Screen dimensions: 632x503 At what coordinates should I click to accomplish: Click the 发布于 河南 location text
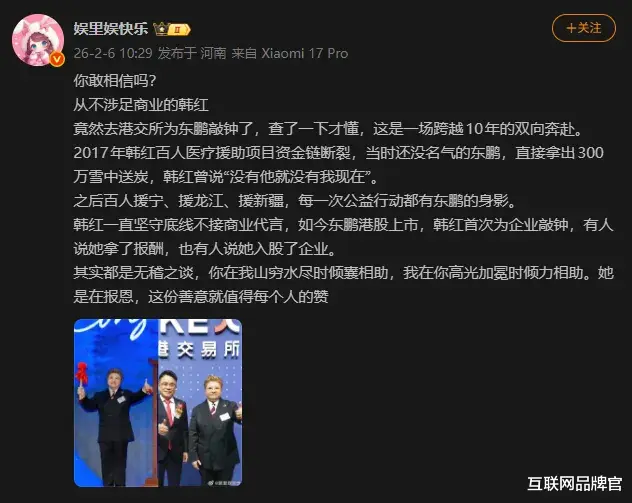pos(192,53)
